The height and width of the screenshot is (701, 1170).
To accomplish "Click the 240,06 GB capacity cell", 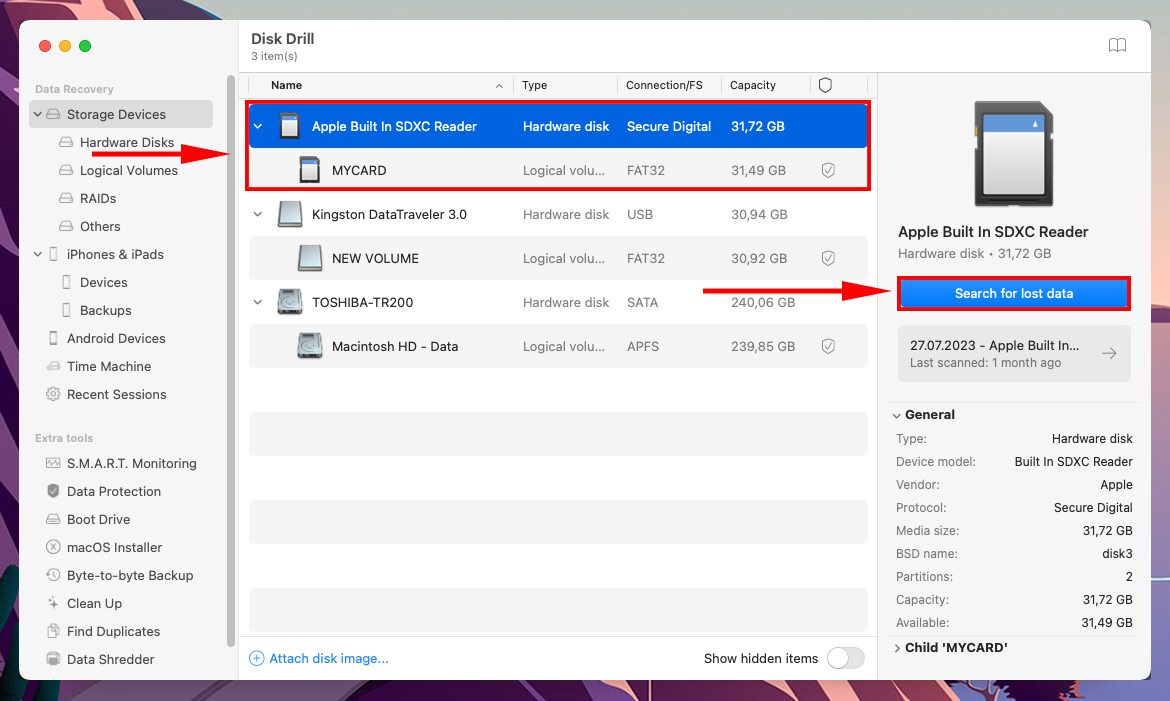I will (x=763, y=302).
